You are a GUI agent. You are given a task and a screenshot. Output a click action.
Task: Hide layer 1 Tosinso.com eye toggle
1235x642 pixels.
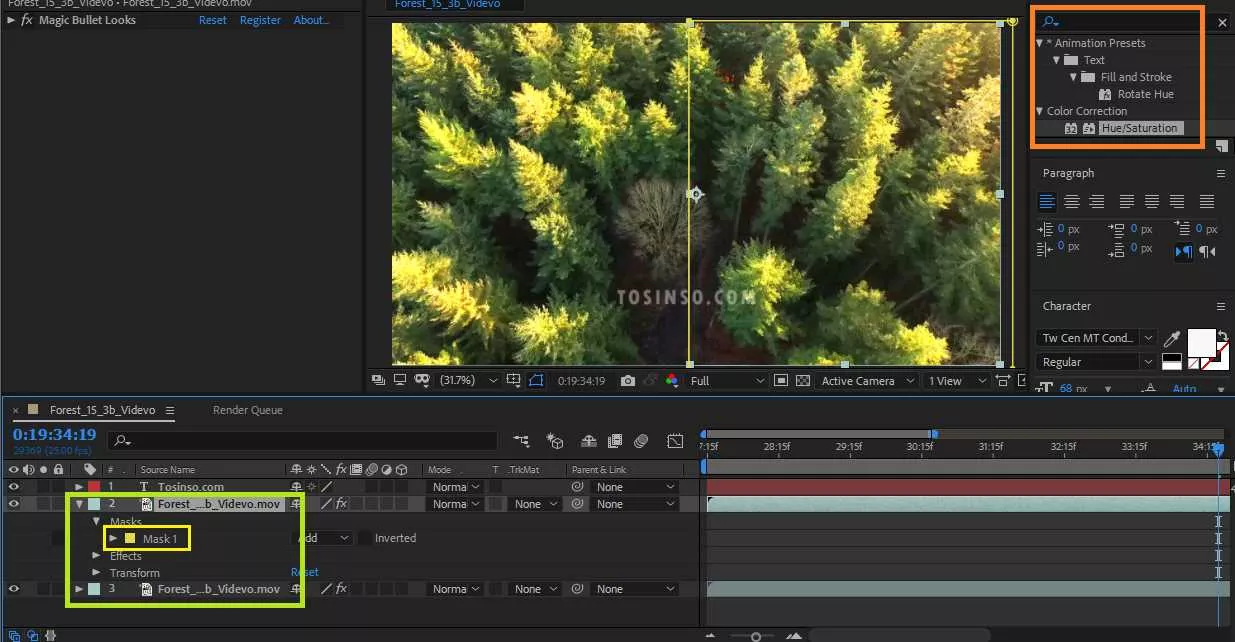pyautogui.click(x=14, y=487)
